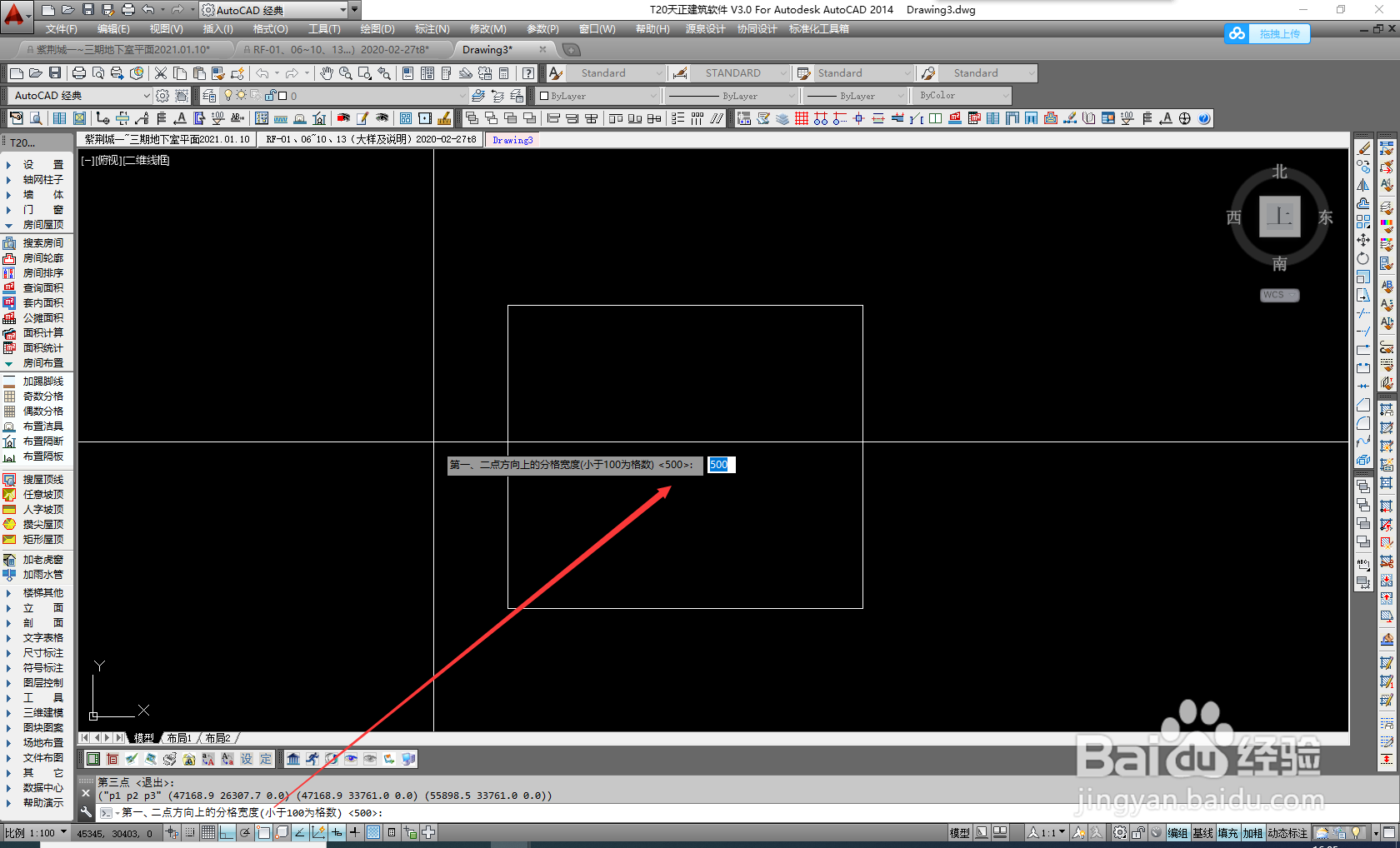Click the Move tool in modify toolbar
Viewport: 1400px width, 848px height.
click(x=1363, y=240)
